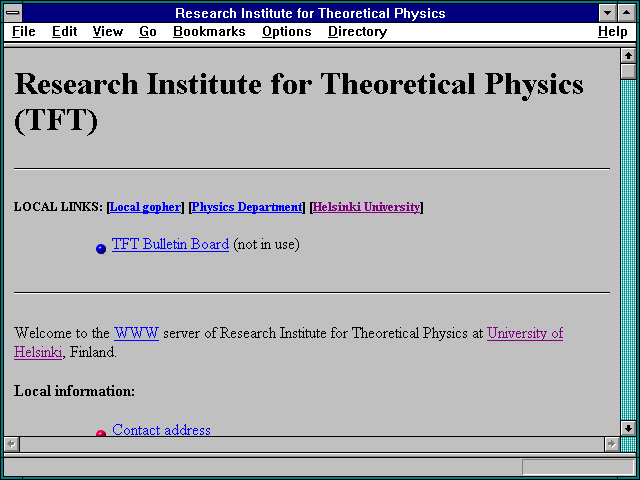Open the Directory menu

click(358, 31)
